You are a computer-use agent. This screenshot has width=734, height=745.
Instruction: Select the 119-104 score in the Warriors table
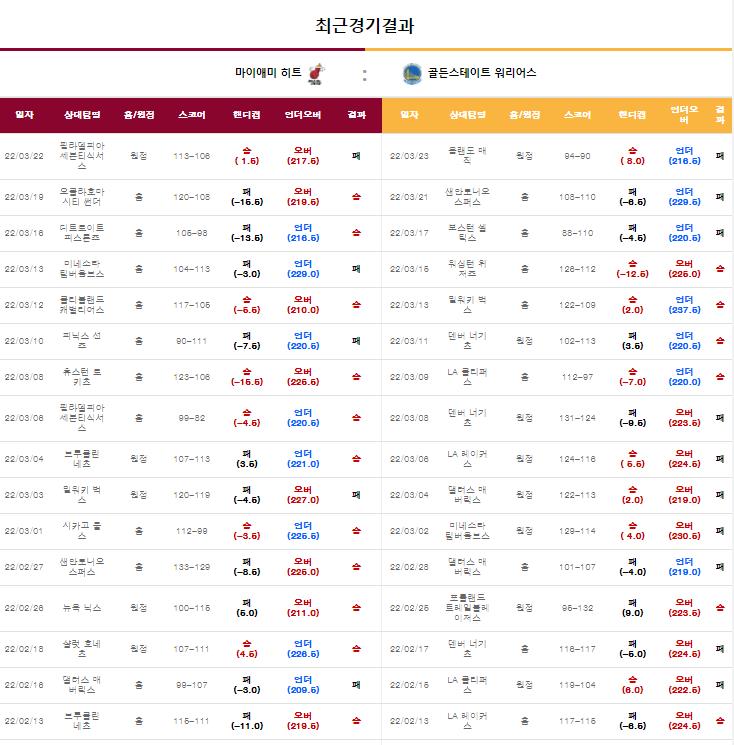(x=577, y=685)
